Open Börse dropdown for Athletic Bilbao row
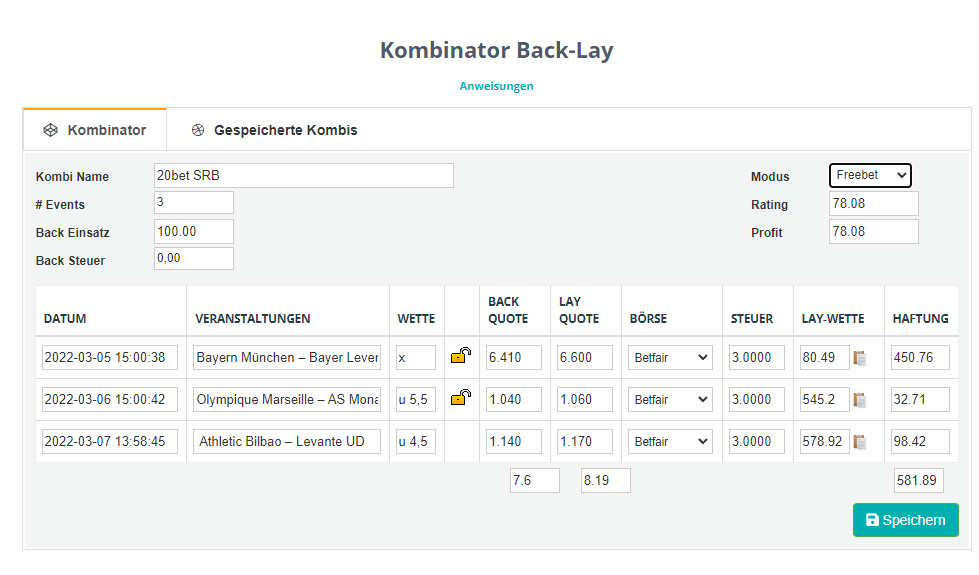 [670, 441]
